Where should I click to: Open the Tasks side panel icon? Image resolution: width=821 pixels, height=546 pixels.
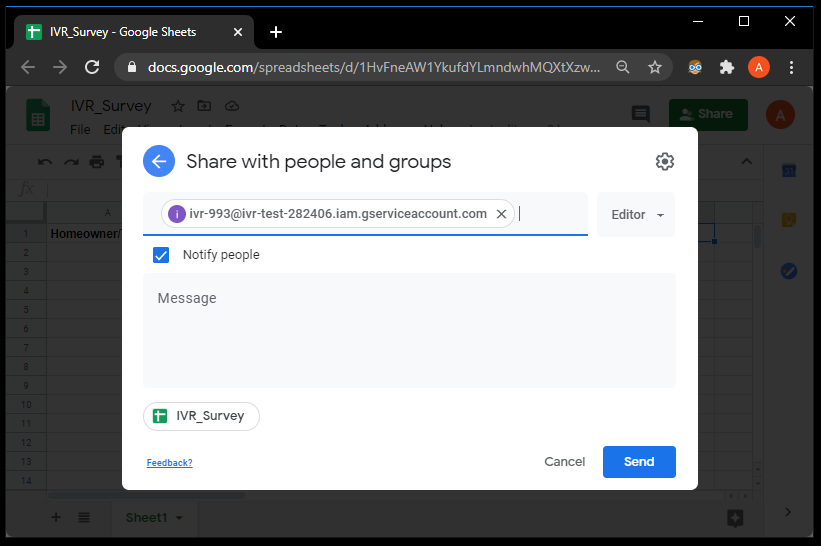pos(789,271)
